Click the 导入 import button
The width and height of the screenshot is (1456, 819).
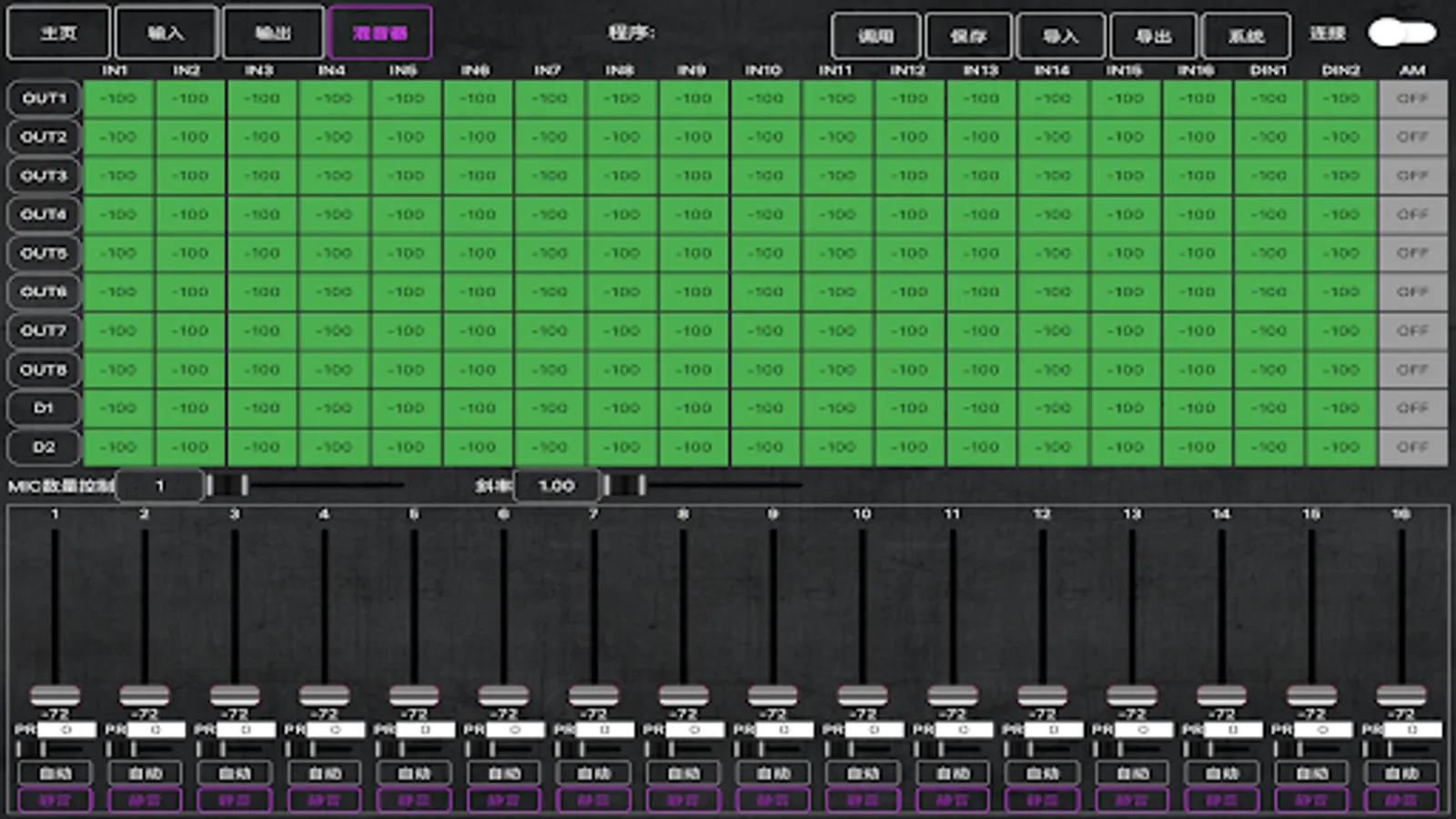1060,36
